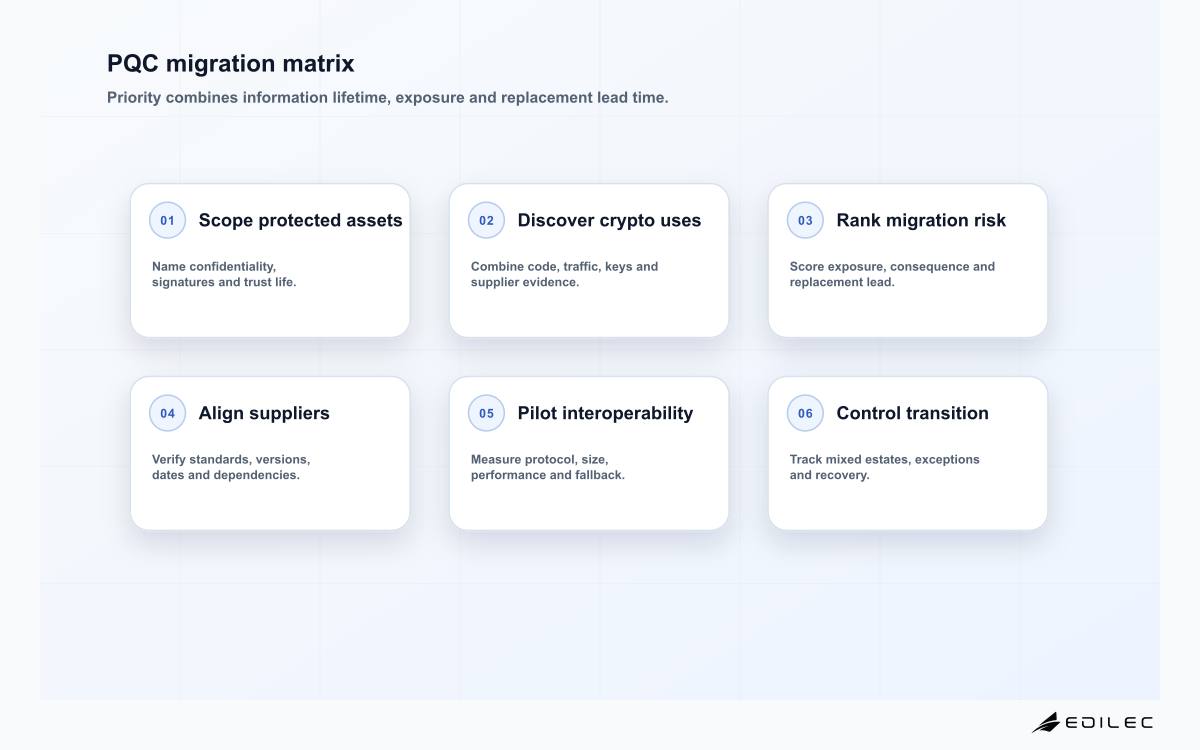
Task: Open the Control transition heading
Action: click(x=912, y=413)
